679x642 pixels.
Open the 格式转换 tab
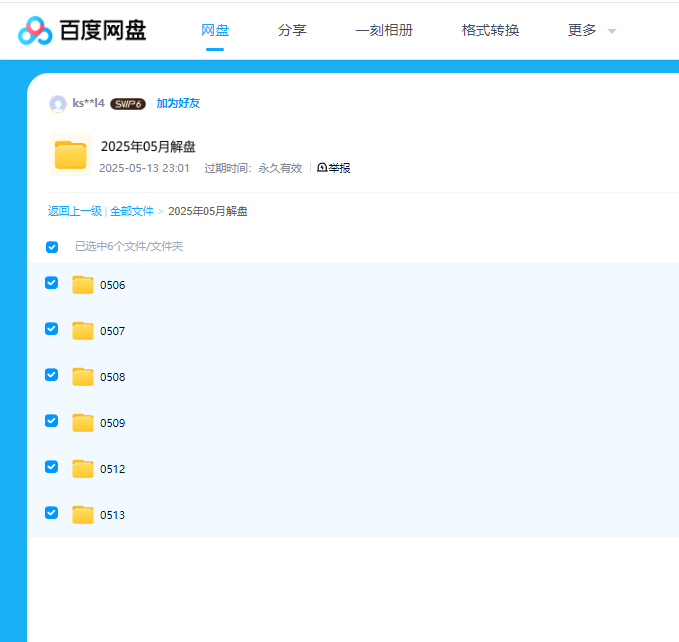click(x=490, y=31)
